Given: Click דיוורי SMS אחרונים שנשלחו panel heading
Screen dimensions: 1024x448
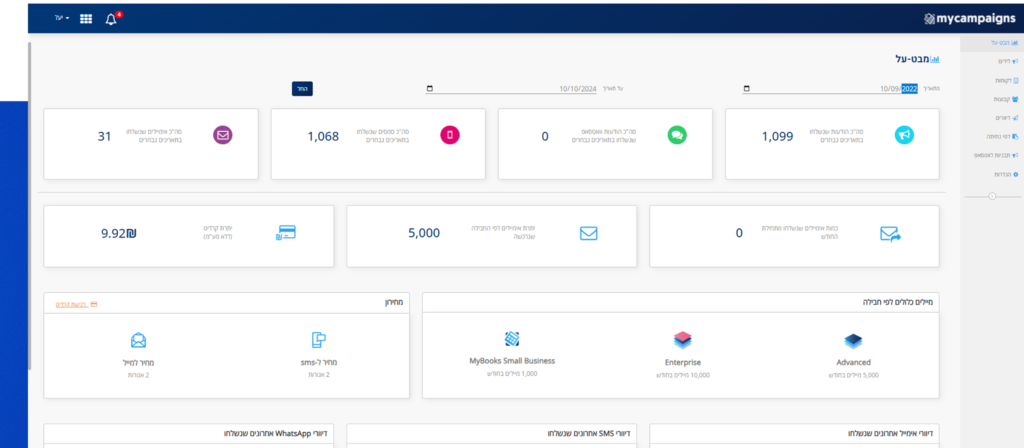Looking at the screenshot, I should pyautogui.click(x=589, y=434).
